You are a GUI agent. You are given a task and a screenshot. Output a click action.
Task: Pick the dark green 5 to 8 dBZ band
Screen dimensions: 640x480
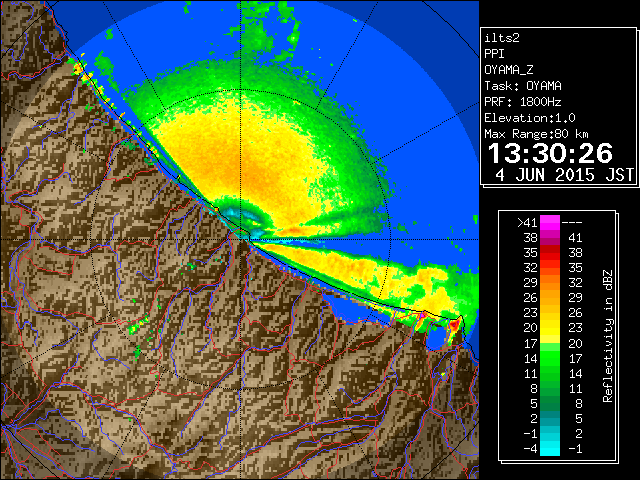[x=550, y=403]
